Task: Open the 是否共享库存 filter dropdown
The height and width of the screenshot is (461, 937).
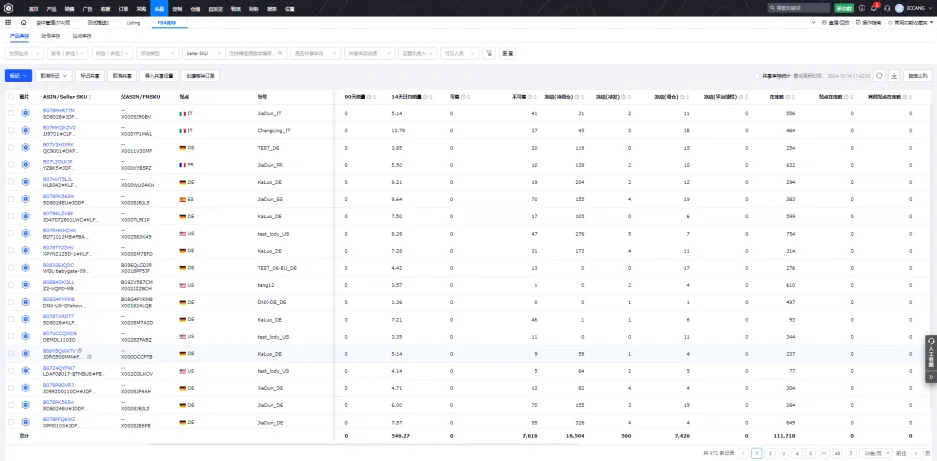Action: pos(316,53)
